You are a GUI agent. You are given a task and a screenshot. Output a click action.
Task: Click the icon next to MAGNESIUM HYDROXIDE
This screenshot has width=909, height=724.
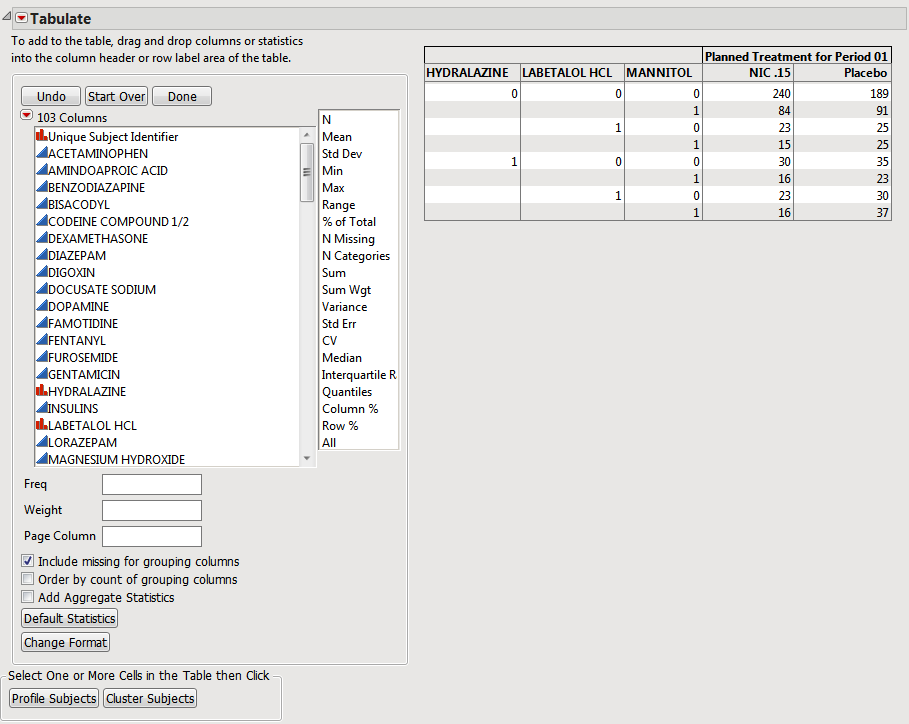41,459
